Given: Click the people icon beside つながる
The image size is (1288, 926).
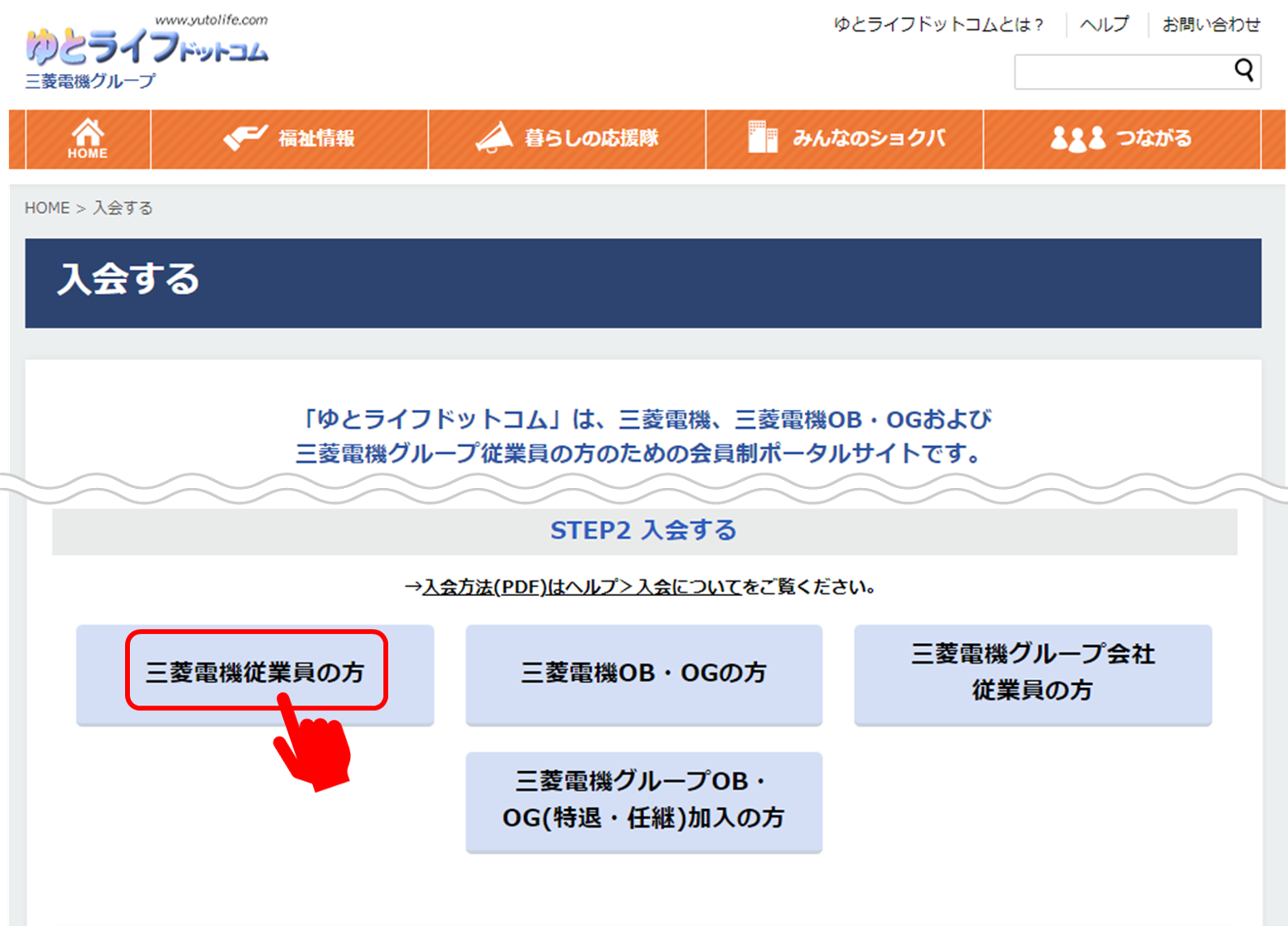Looking at the screenshot, I should tap(1077, 138).
